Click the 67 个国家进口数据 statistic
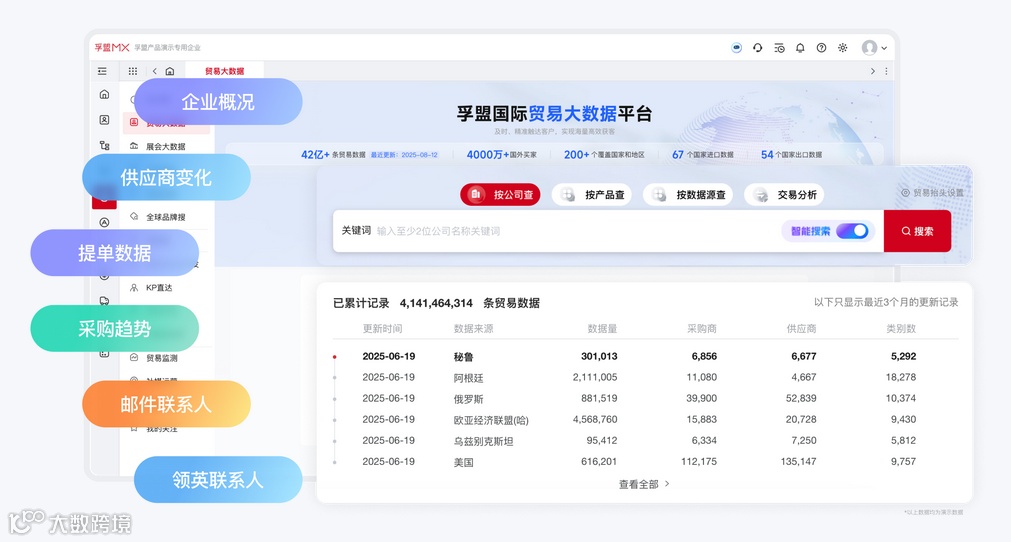The image size is (1011, 542). click(x=703, y=155)
